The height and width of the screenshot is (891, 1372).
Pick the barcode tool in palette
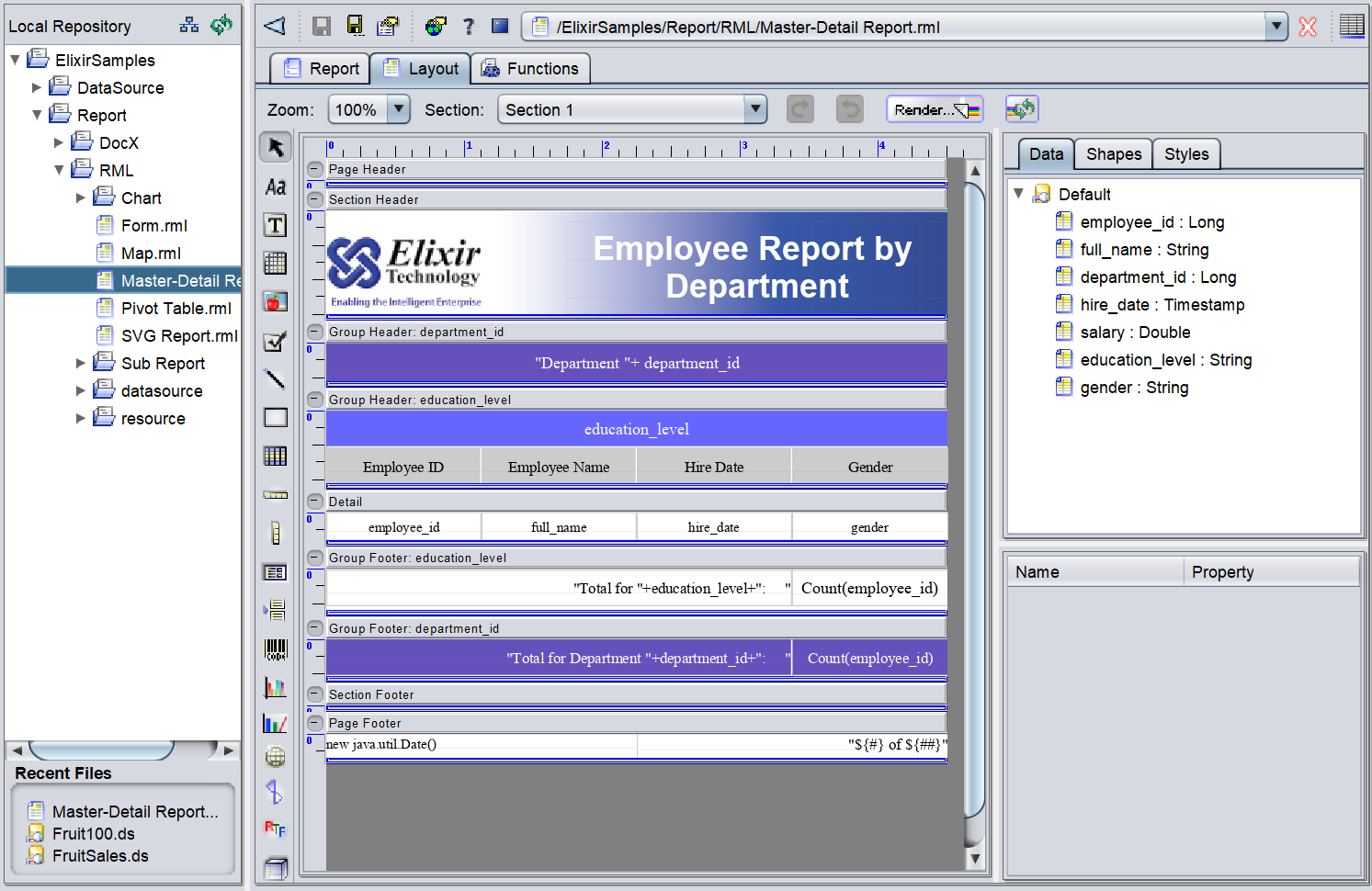coord(276,649)
